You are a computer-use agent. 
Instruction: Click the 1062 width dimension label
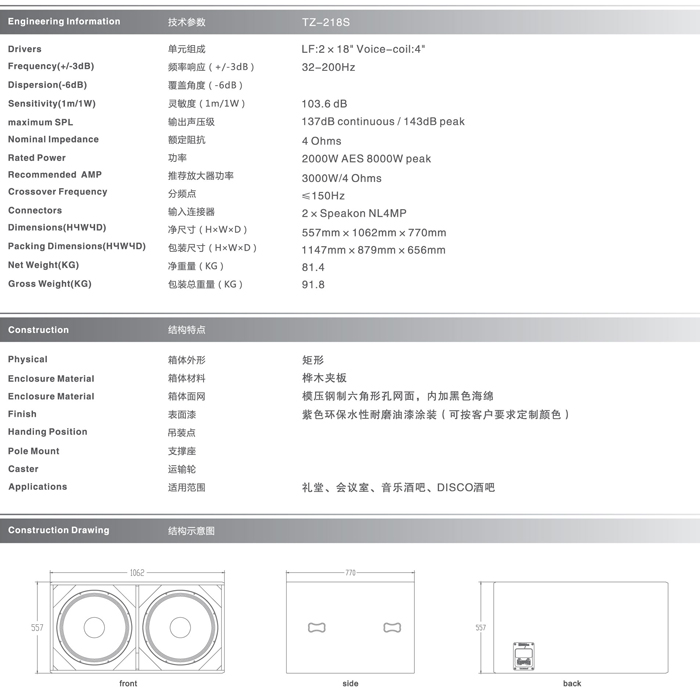point(137,572)
